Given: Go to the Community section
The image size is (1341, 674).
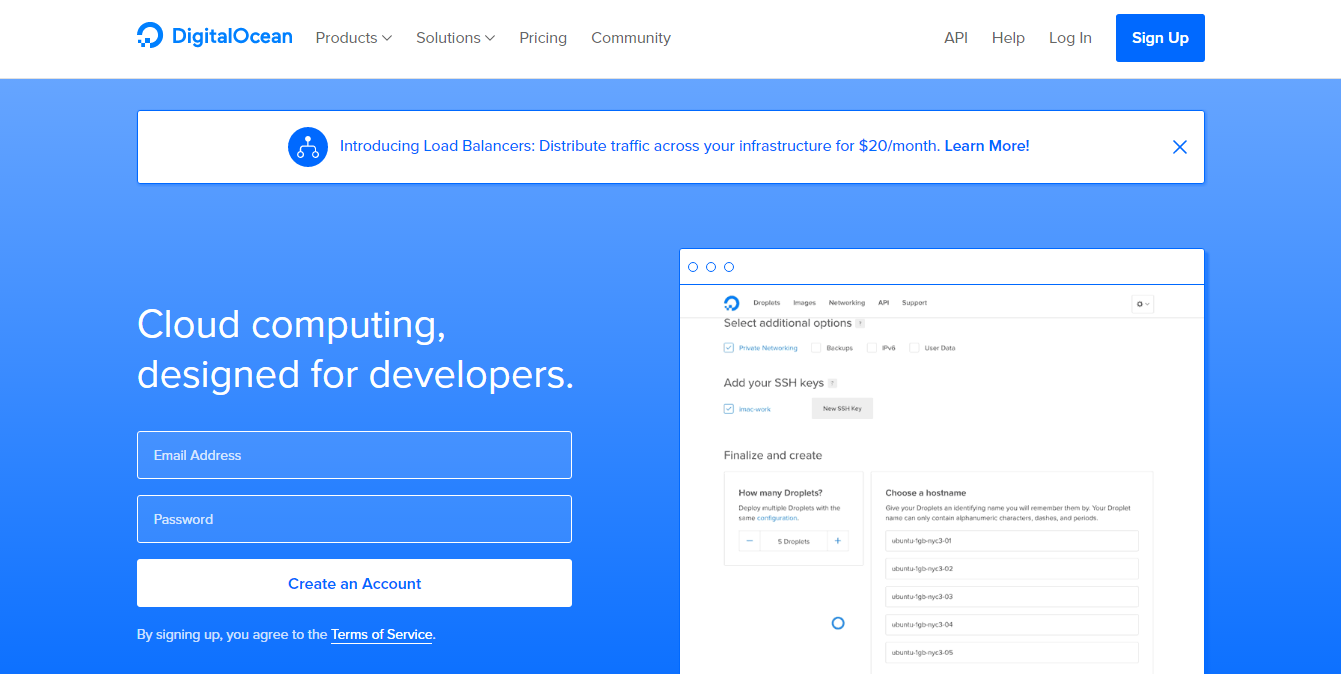Looking at the screenshot, I should pos(630,38).
